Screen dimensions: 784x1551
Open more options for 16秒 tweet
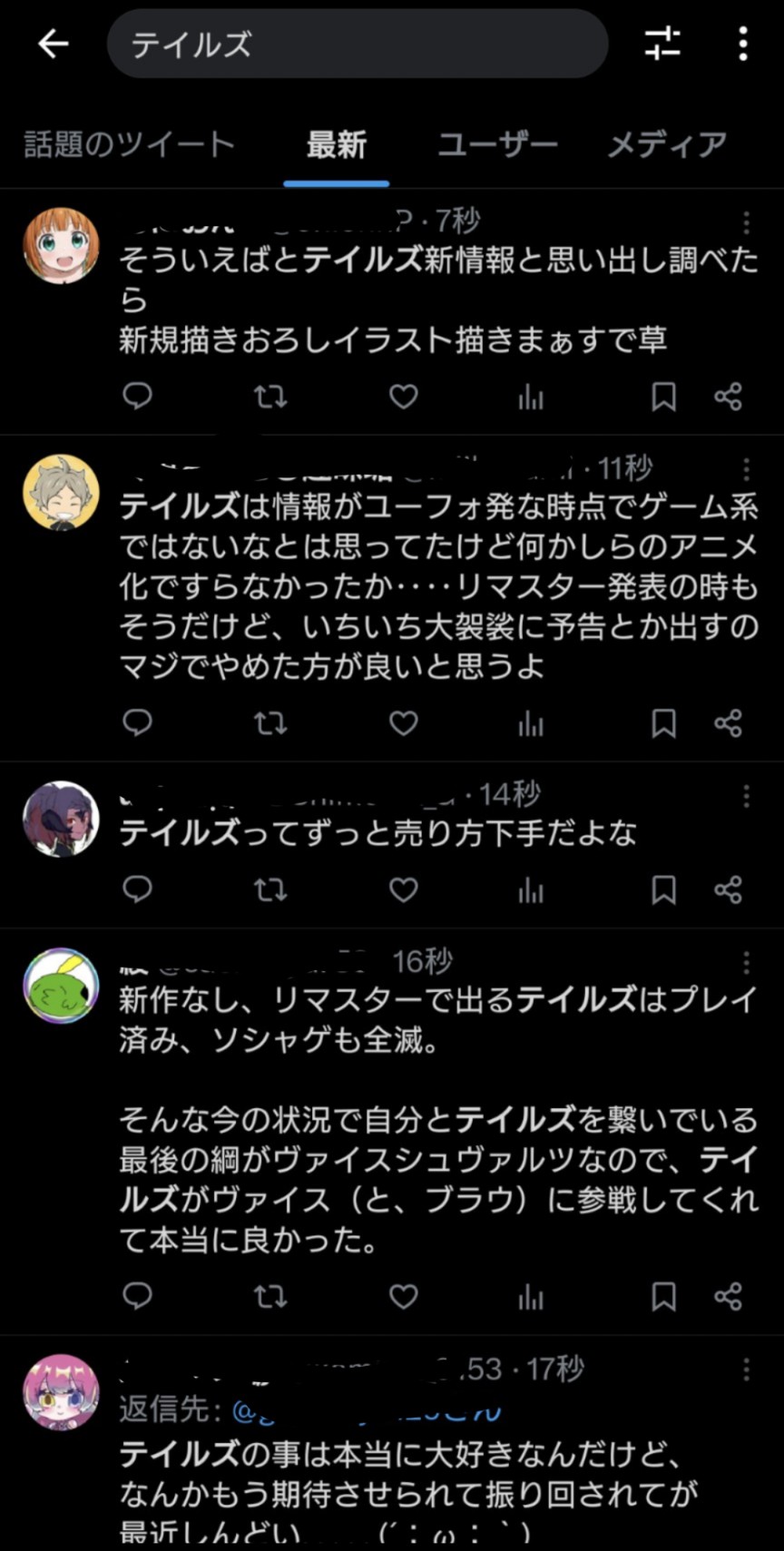point(746,963)
